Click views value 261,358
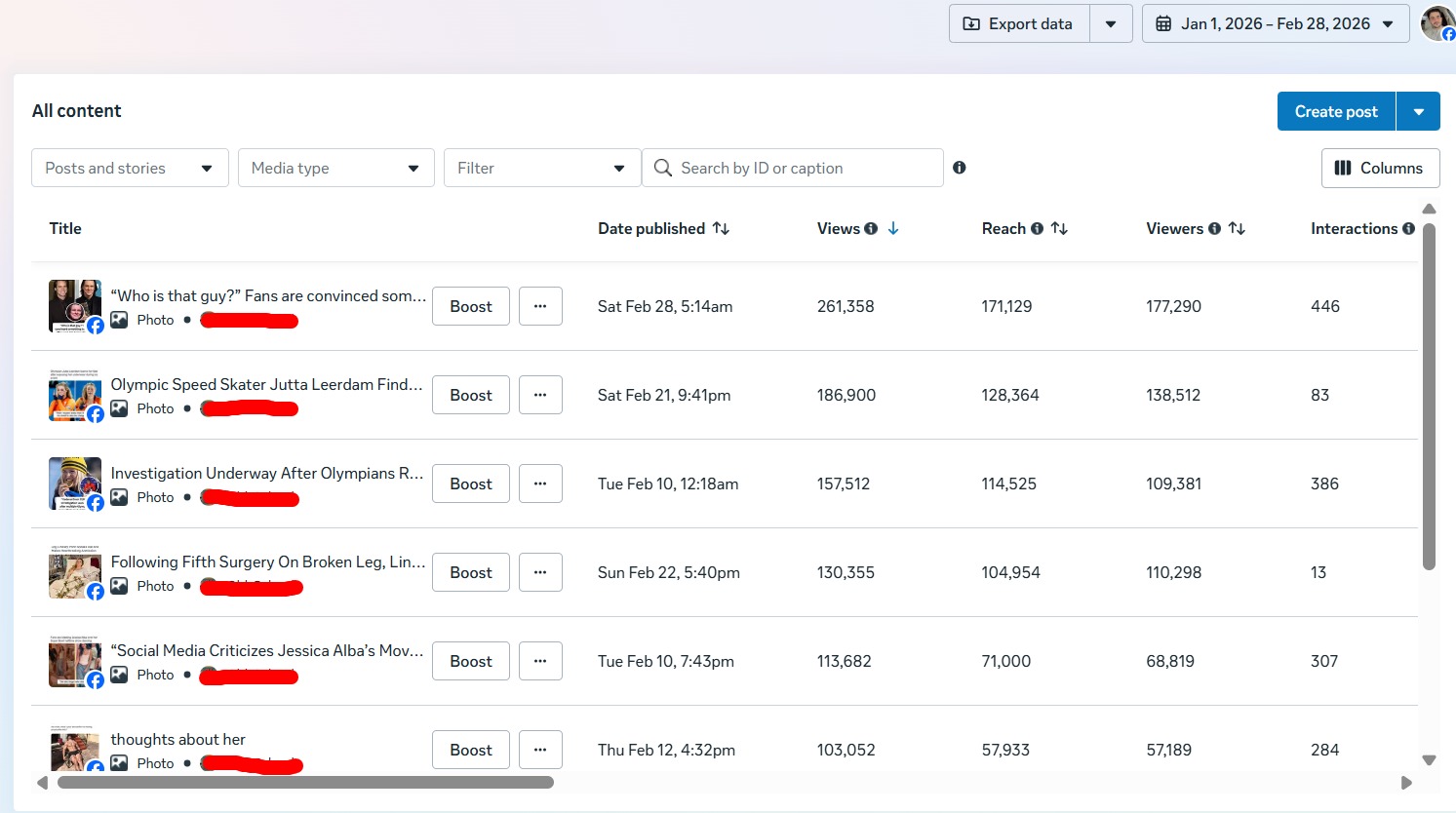Viewport: 1456px width, 813px height. point(846,306)
